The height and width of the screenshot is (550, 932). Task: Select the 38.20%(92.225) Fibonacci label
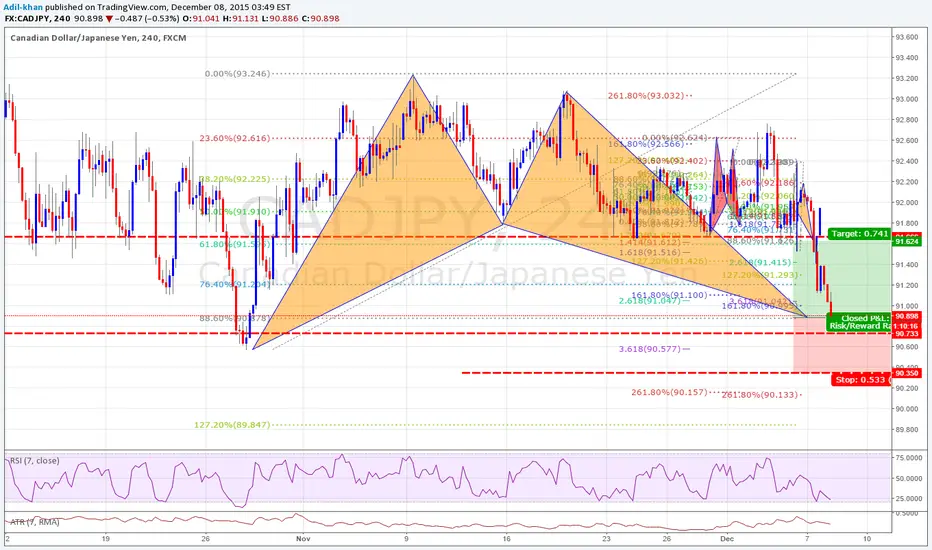click(x=234, y=178)
